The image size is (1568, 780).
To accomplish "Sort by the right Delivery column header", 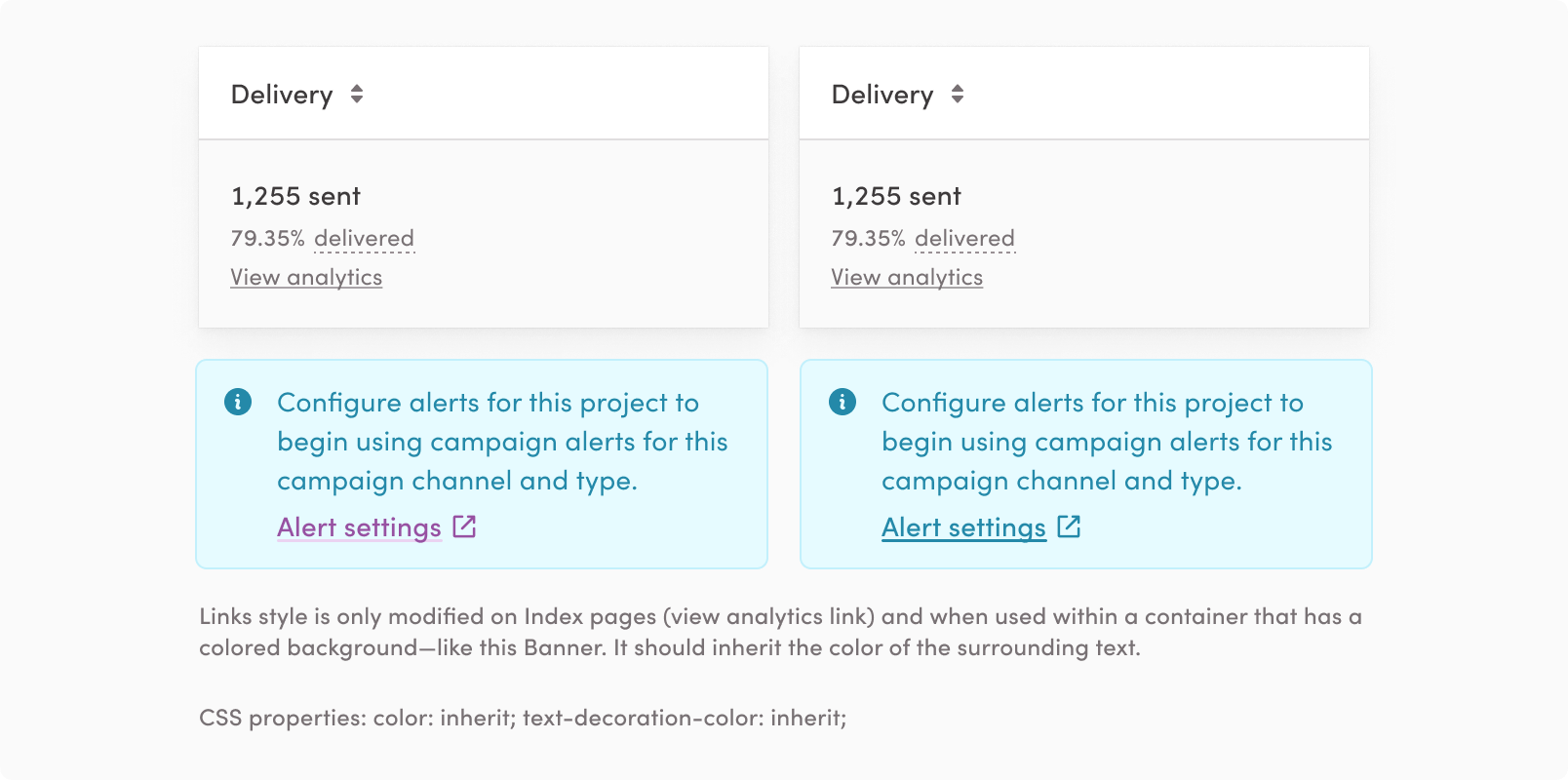I will click(x=882, y=95).
